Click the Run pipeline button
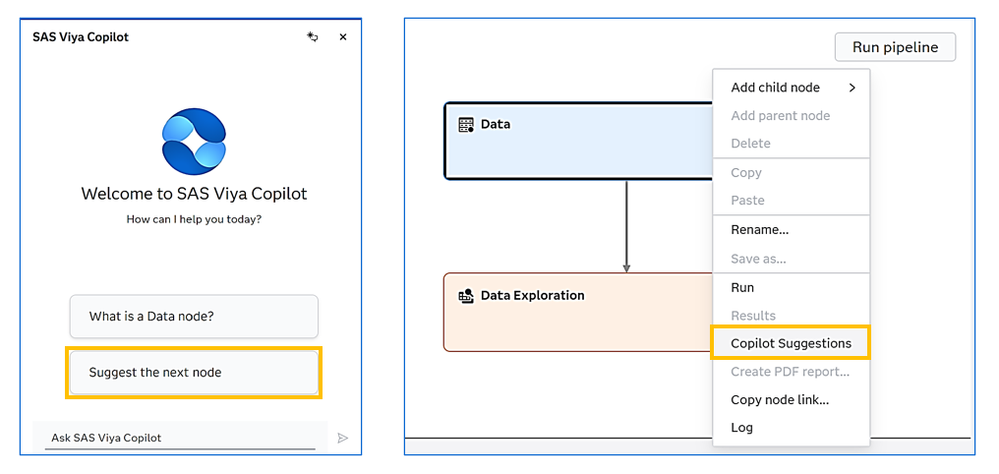The width and height of the screenshot is (999, 474). [x=895, y=47]
